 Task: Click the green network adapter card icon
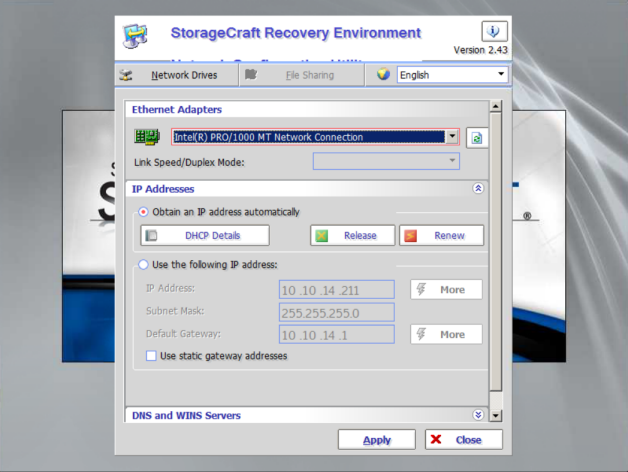(147, 137)
